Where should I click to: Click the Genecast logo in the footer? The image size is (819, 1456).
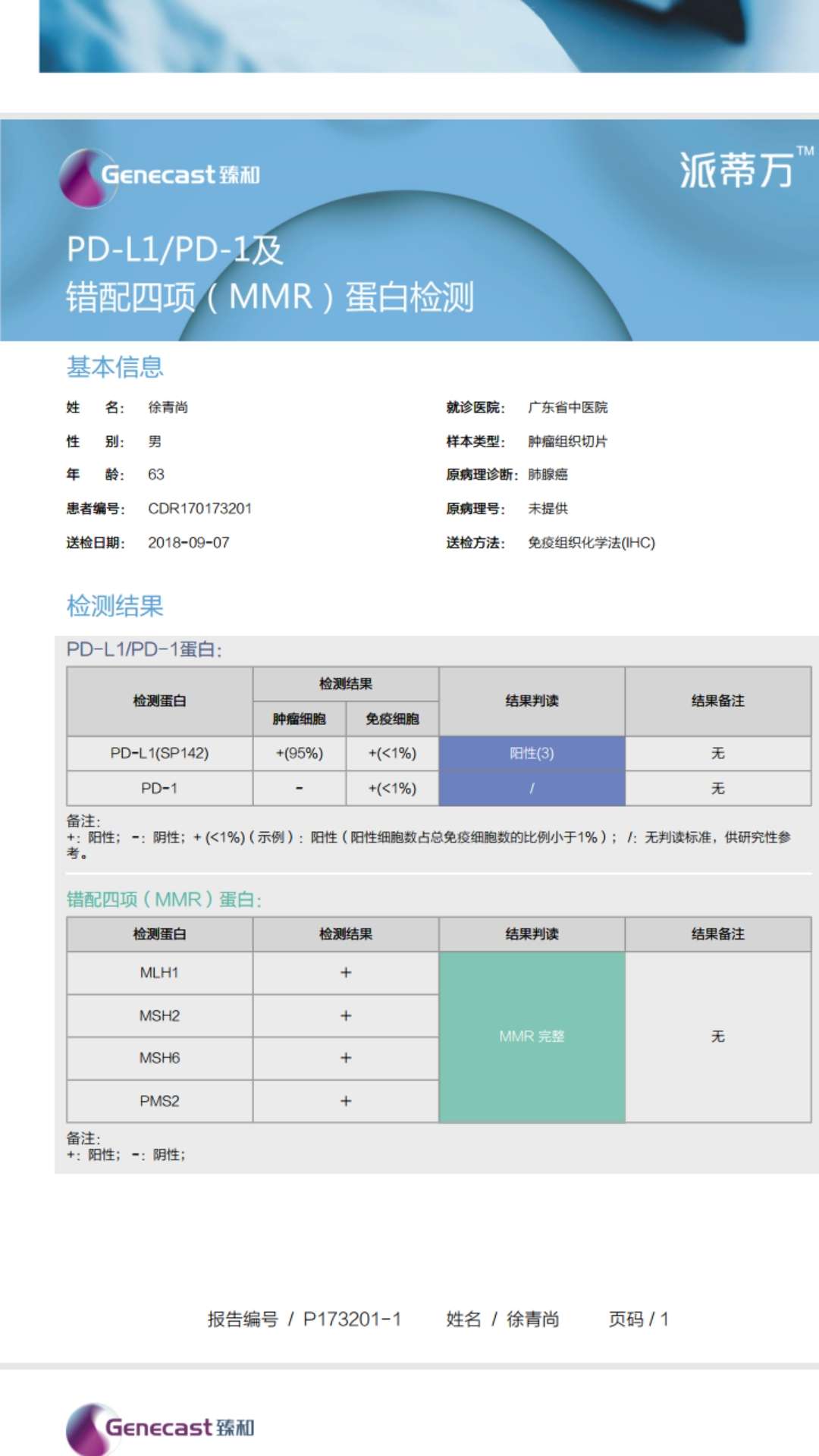(x=160, y=1428)
